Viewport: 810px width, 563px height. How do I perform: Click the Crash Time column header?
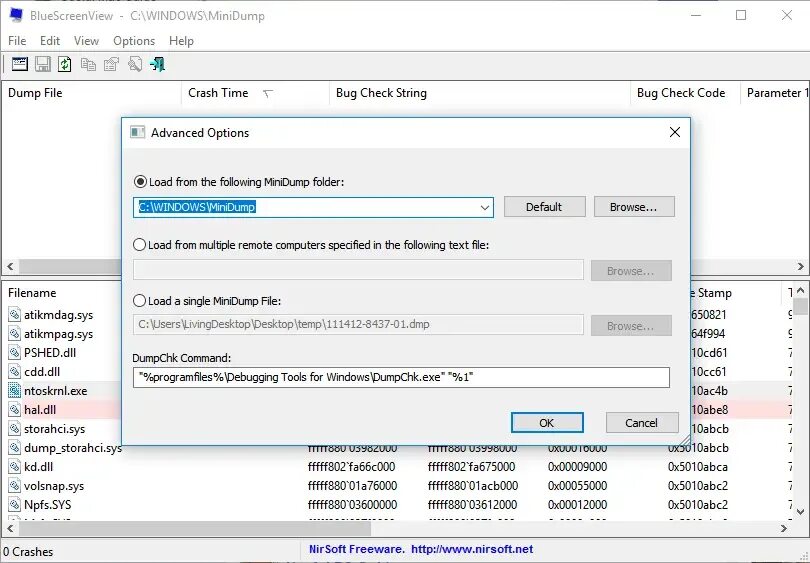pyautogui.click(x=255, y=93)
